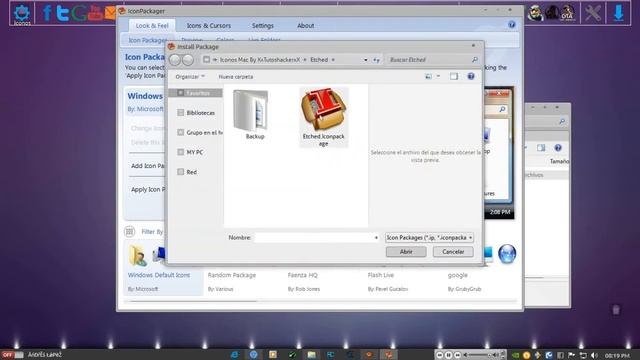Click the change view icon in dialog toolbar
The image size is (640, 360).
[428, 76]
